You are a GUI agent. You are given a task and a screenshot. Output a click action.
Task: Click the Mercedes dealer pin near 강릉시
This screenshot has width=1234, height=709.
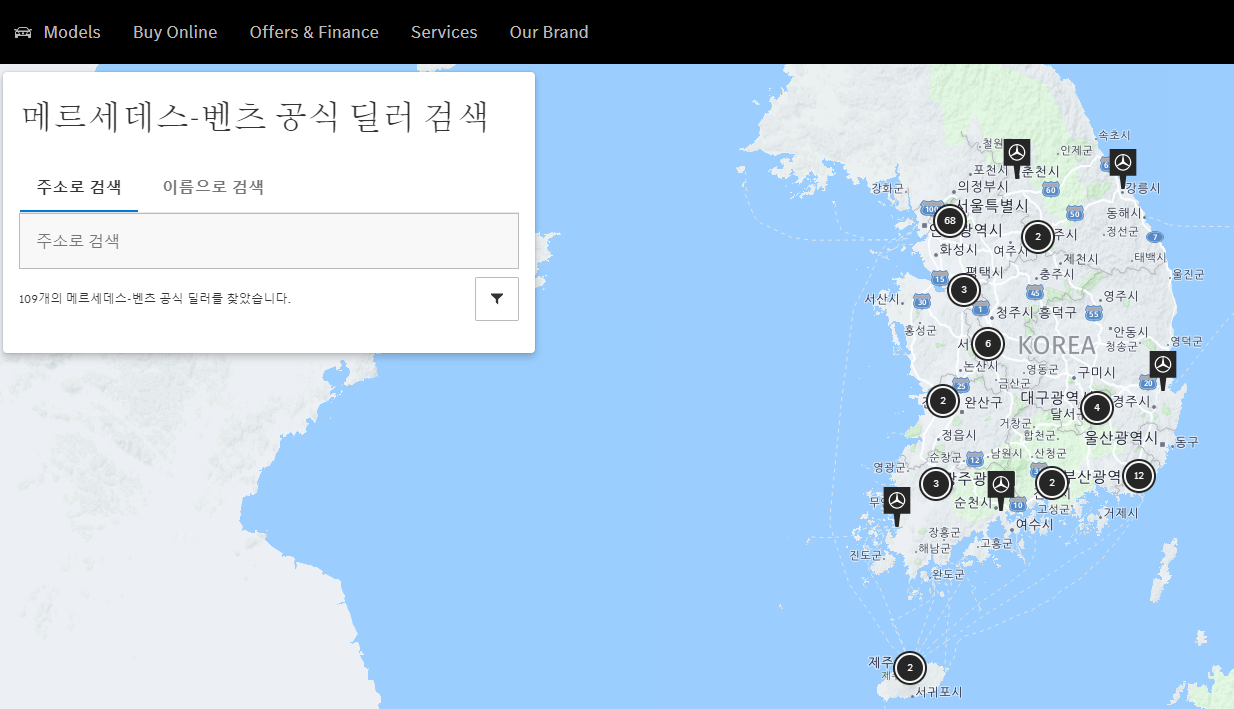[x=1123, y=165]
